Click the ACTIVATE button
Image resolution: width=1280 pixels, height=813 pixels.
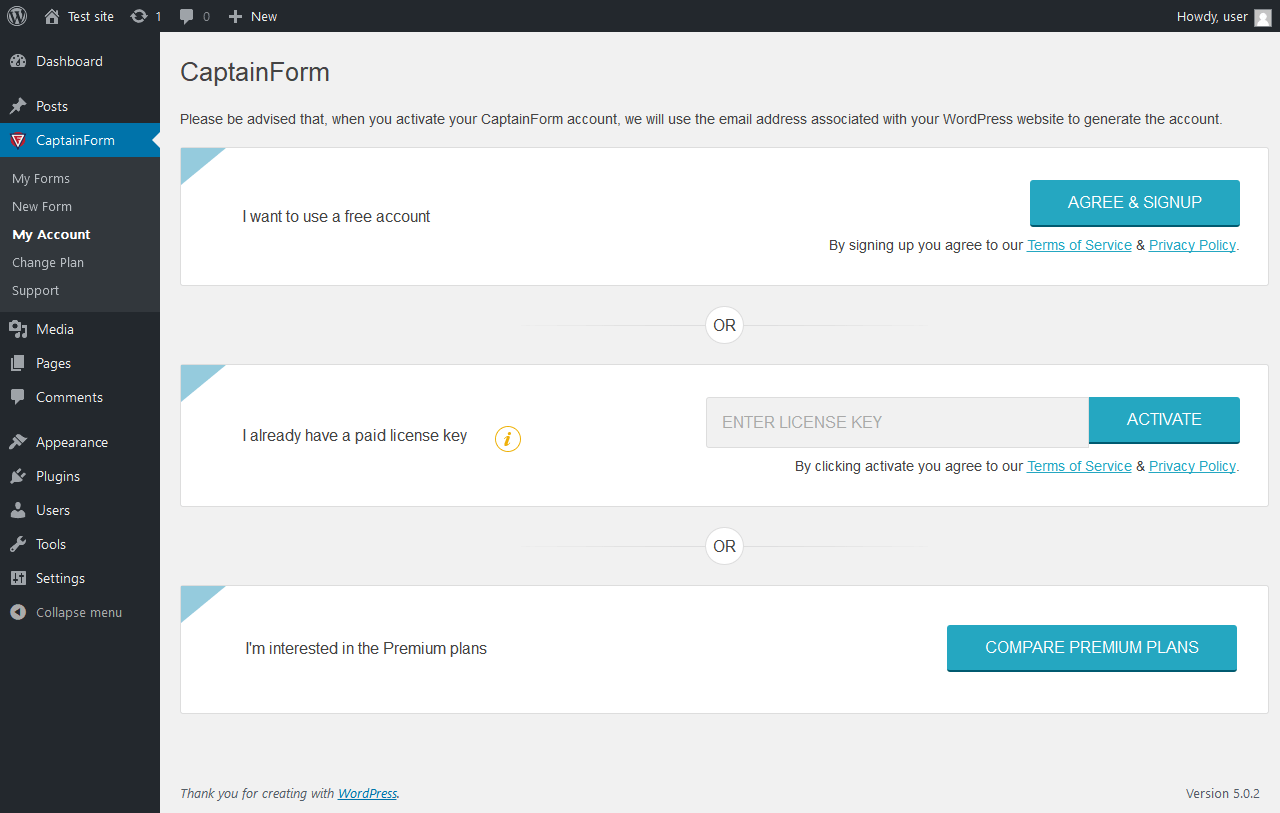1164,420
